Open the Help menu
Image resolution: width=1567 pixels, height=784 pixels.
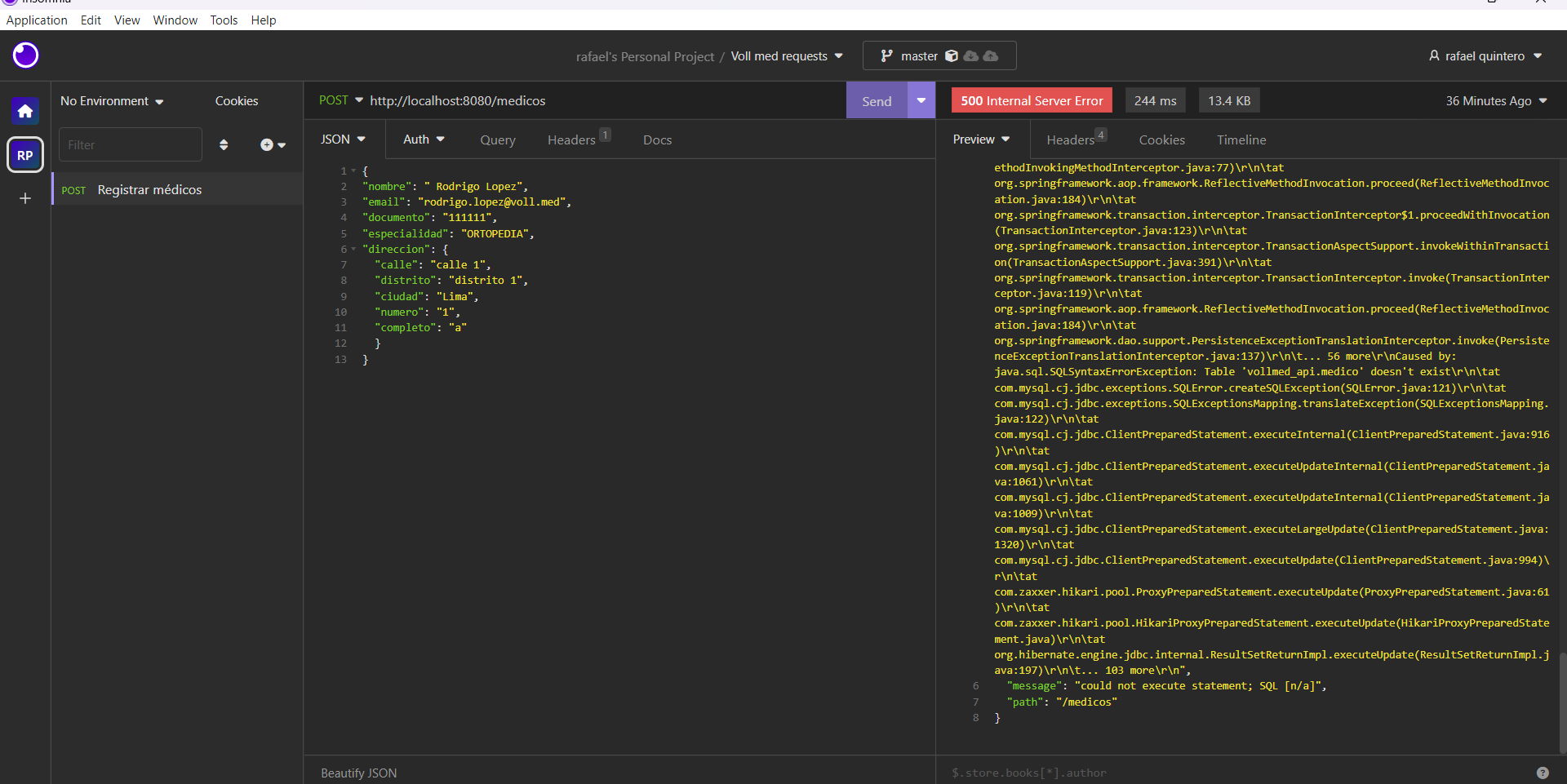[x=263, y=20]
